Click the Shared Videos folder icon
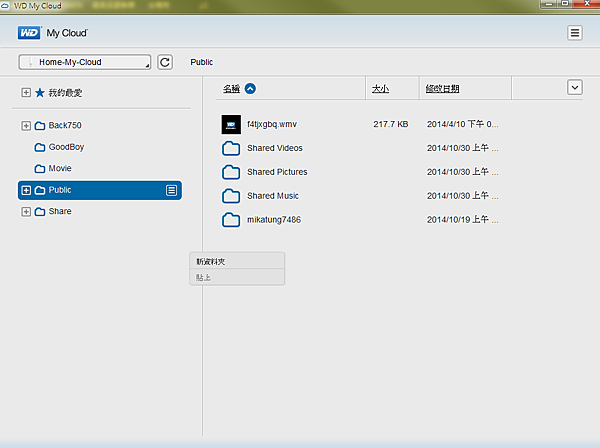600x448 pixels. pos(231,148)
